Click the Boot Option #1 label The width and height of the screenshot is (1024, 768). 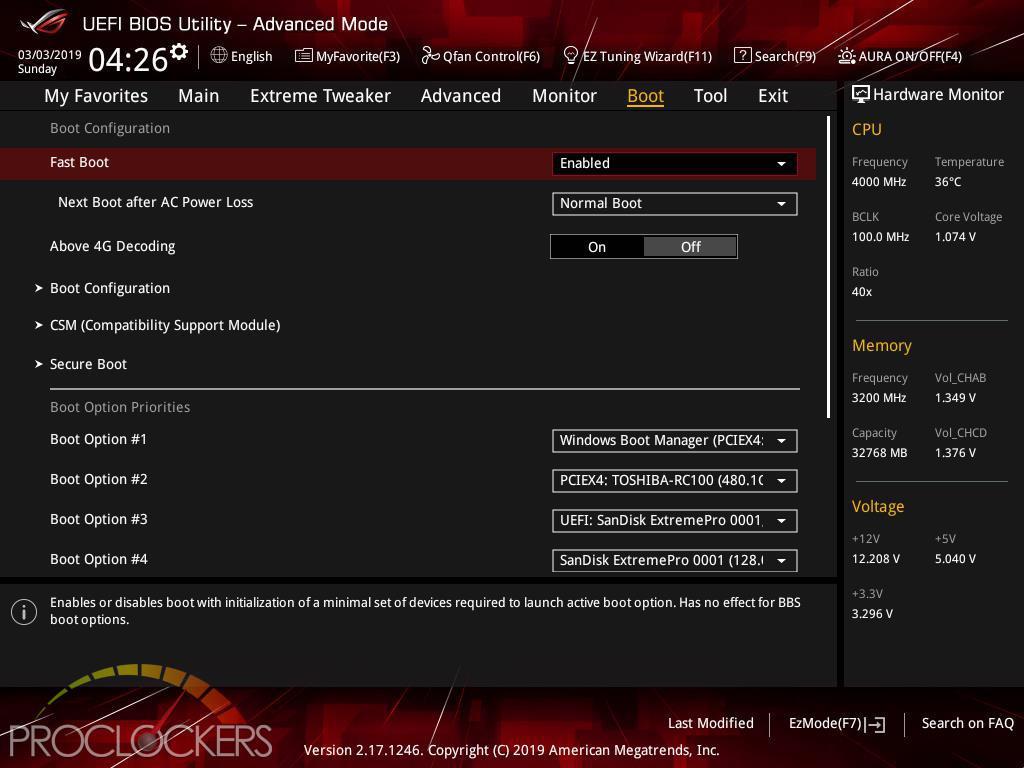click(x=98, y=440)
